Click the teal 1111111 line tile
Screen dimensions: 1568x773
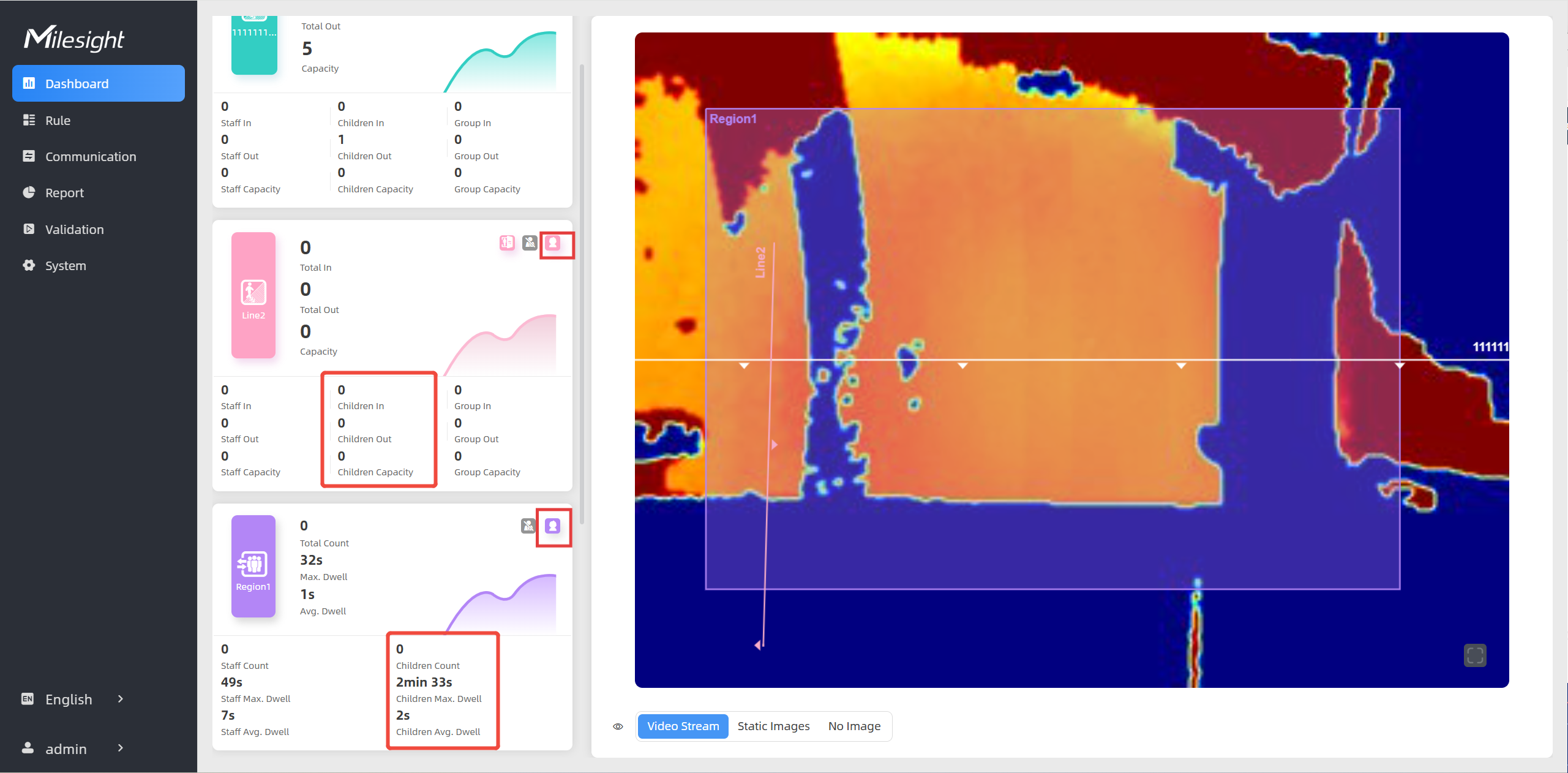coord(254,46)
